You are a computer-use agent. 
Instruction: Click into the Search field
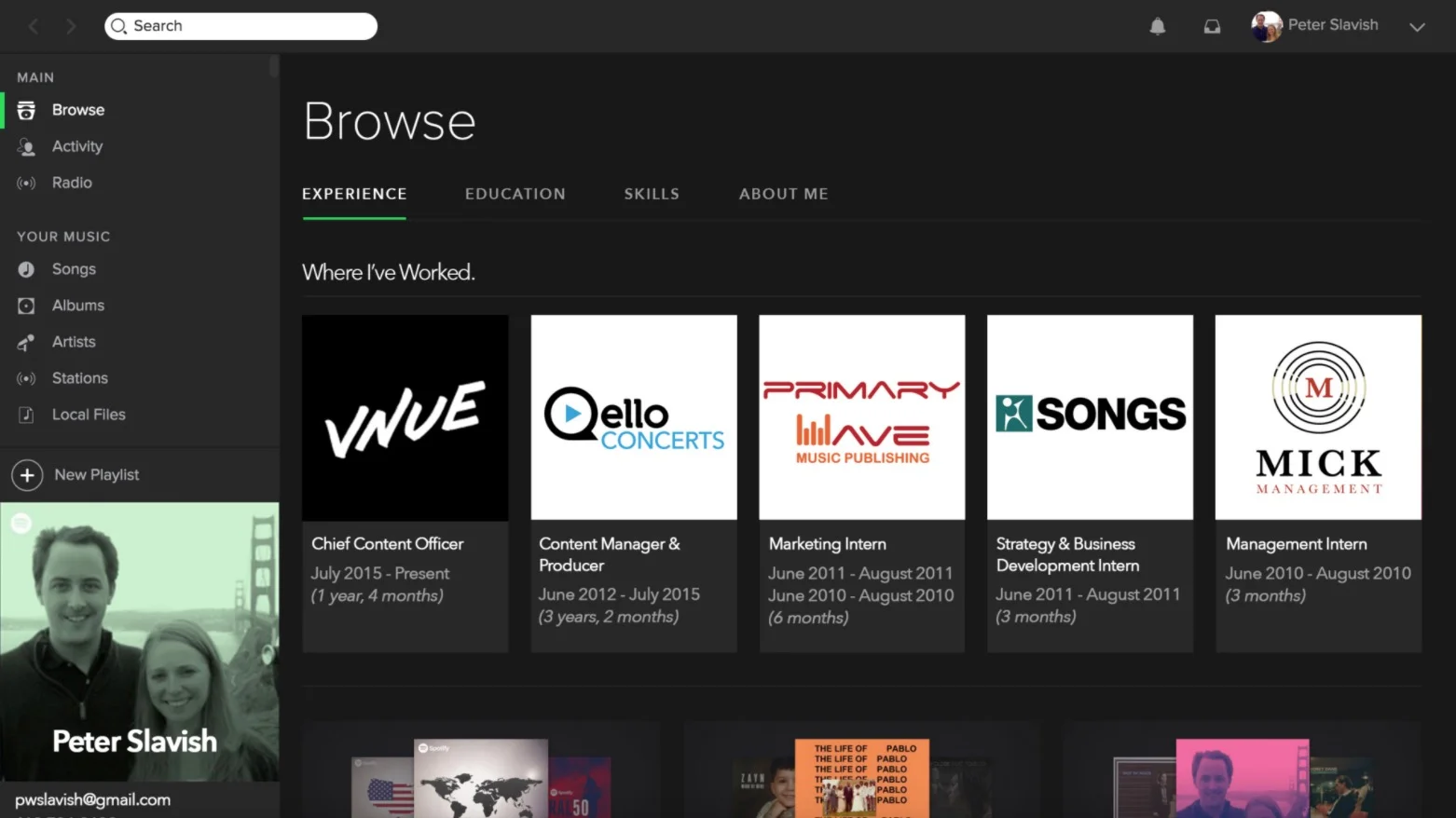(x=240, y=26)
